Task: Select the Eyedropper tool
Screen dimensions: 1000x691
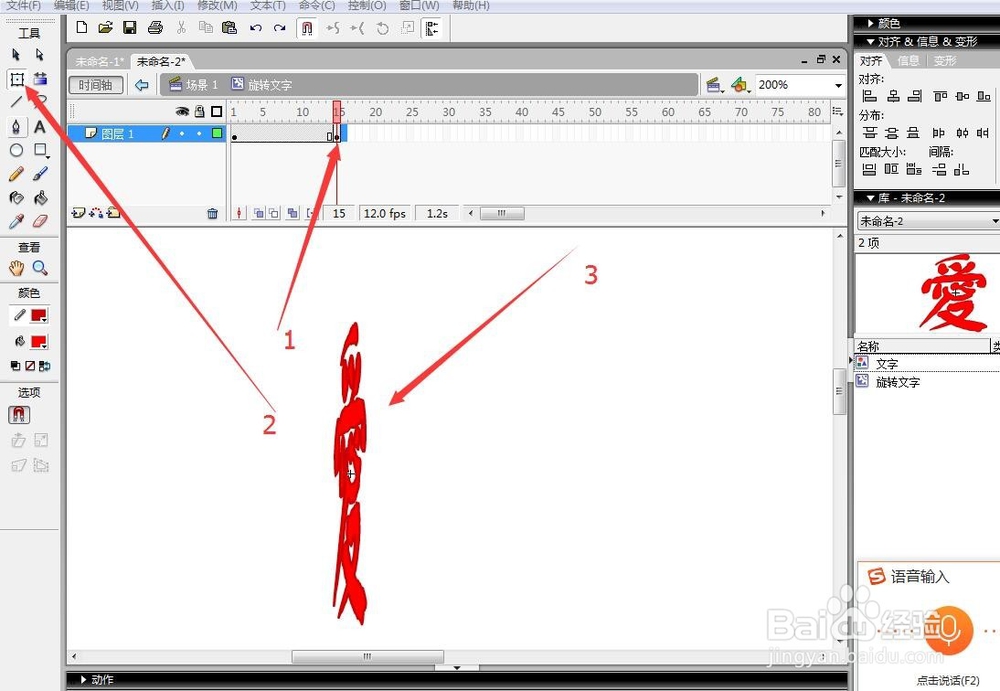Action: [17, 218]
